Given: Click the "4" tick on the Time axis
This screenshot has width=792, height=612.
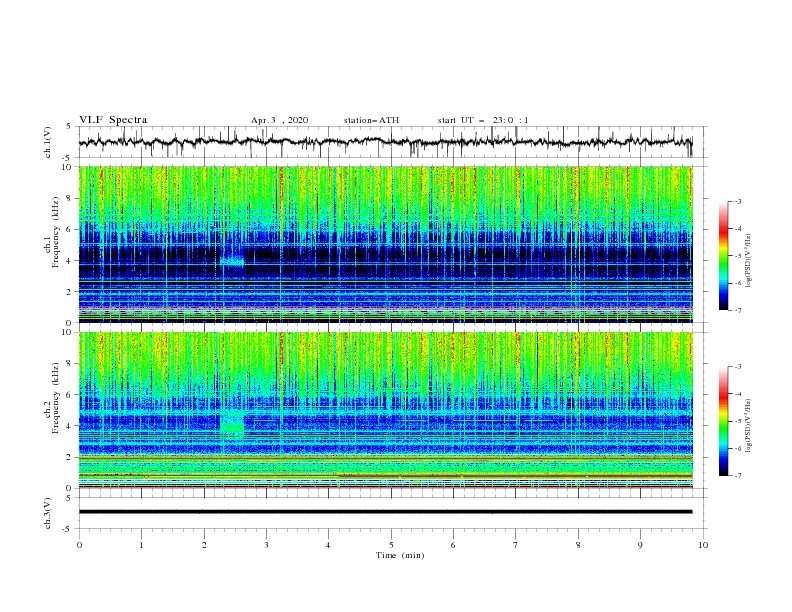Looking at the screenshot, I should click(x=328, y=545).
